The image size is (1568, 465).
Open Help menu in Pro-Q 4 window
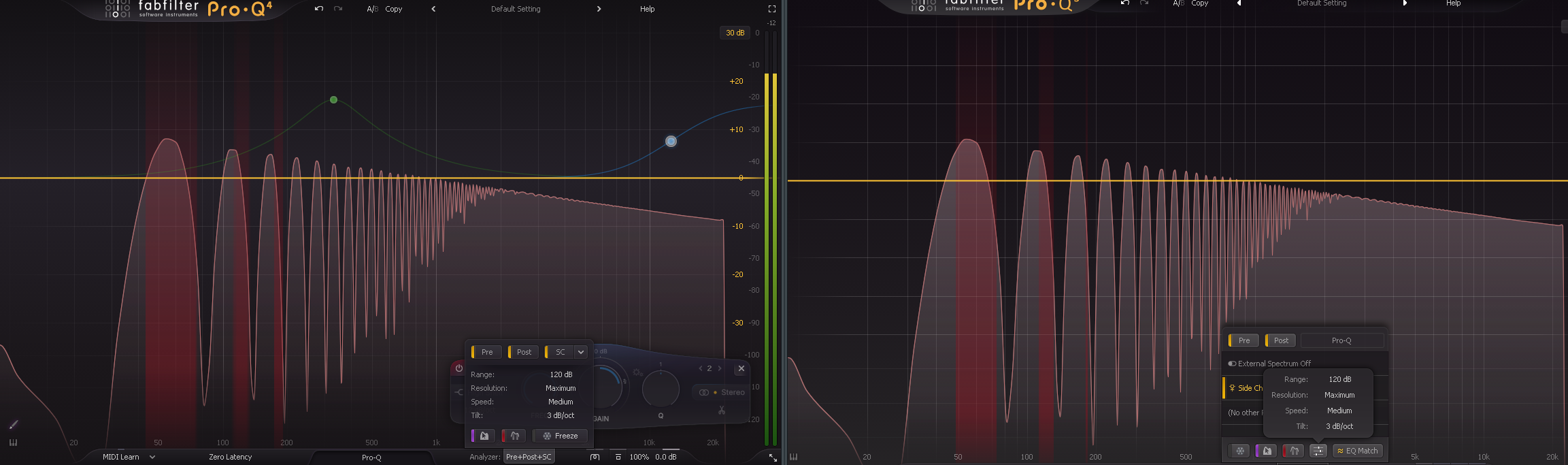point(647,9)
